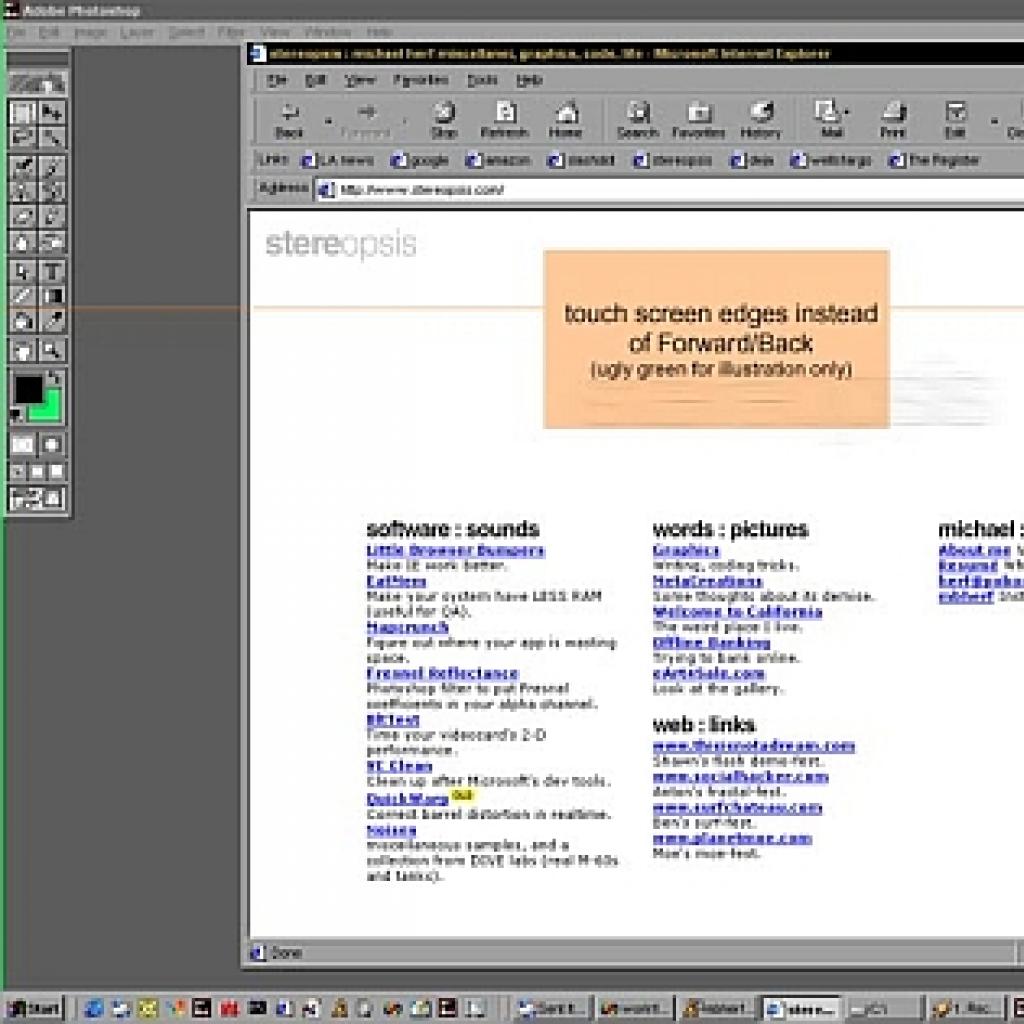Select the Gradient tool
The height and width of the screenshot is (1024, 1024).
point(52,296)
